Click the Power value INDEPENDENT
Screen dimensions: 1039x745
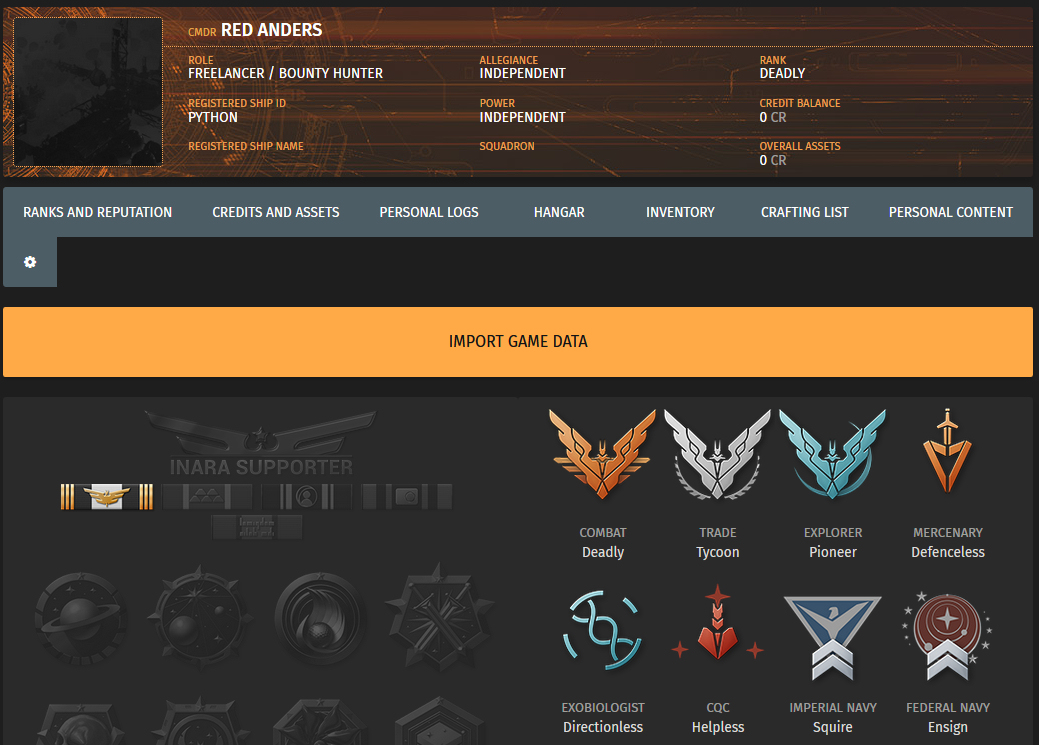click(x=523, y=117)
